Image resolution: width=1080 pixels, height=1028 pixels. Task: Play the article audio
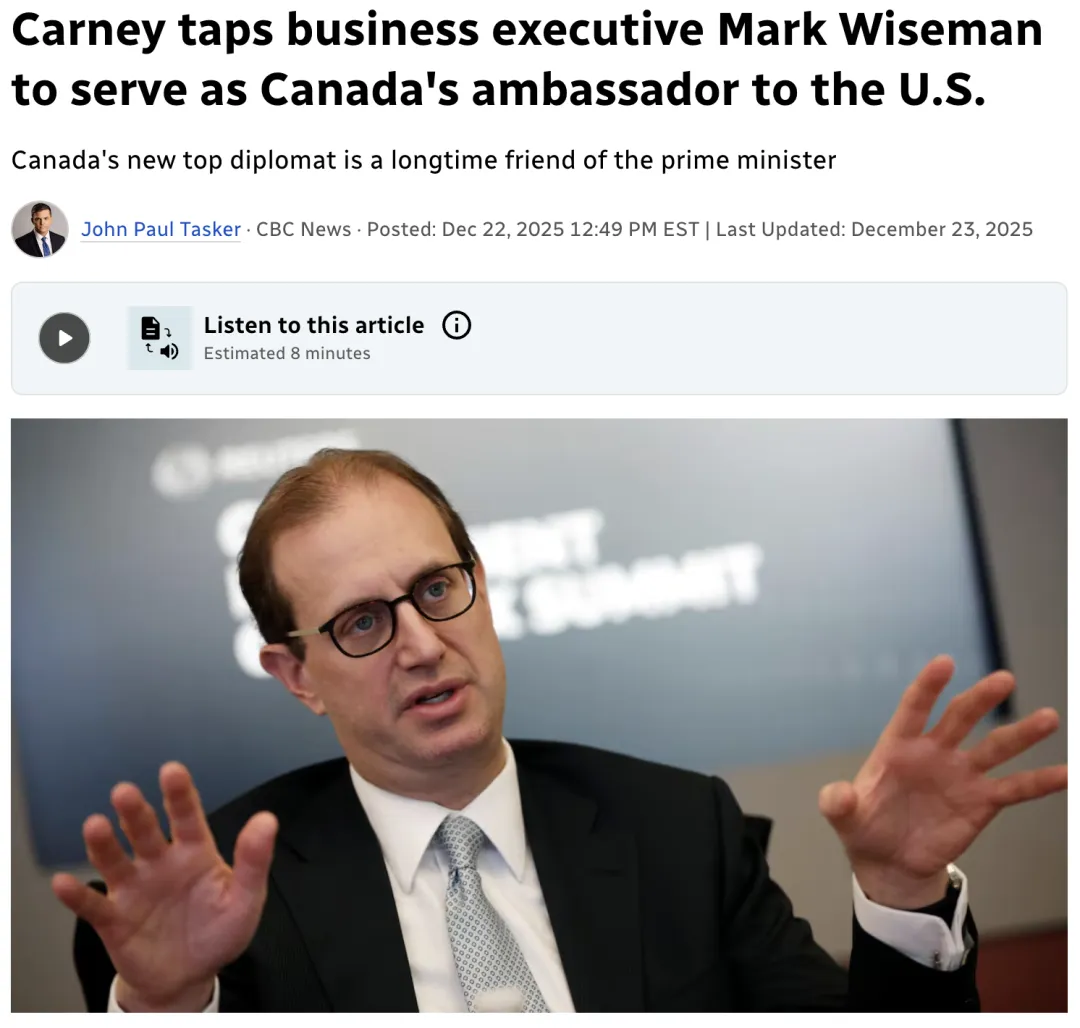click(x=64, y=338)
